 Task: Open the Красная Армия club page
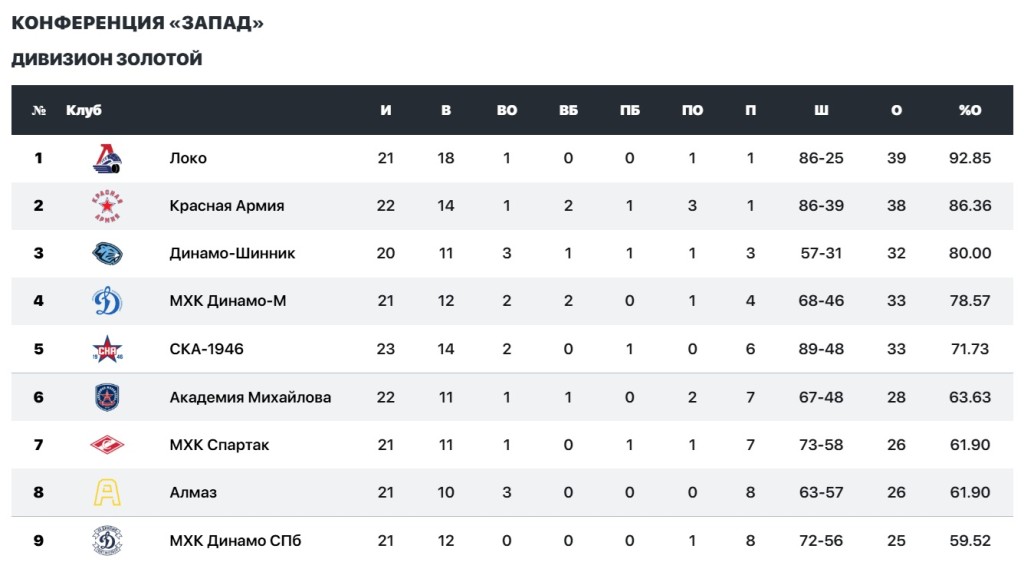[x=227, y=206]
